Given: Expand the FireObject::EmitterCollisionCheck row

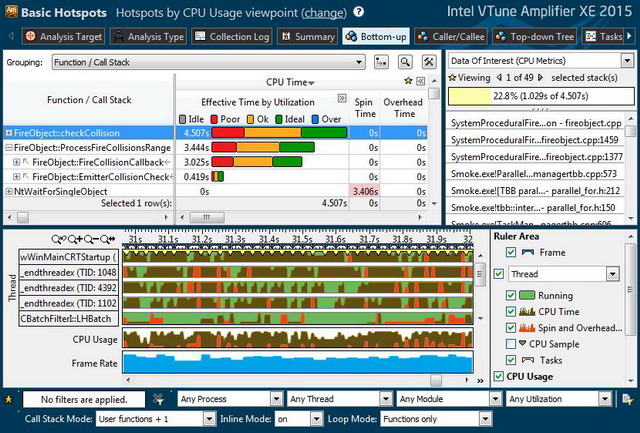Looking at the screenshot, I should (16, 177).
